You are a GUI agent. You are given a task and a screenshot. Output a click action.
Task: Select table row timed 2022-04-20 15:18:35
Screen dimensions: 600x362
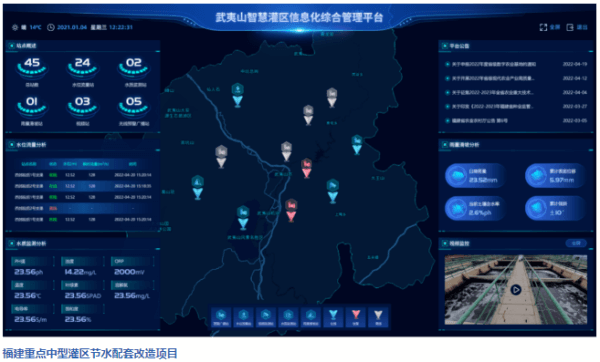(x=83, y=186)
